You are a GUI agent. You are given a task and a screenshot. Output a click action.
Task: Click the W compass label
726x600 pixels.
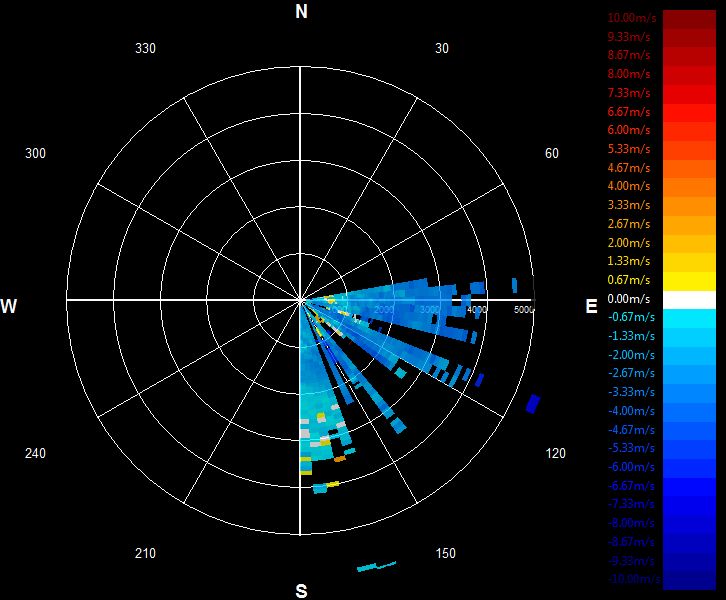8,306
